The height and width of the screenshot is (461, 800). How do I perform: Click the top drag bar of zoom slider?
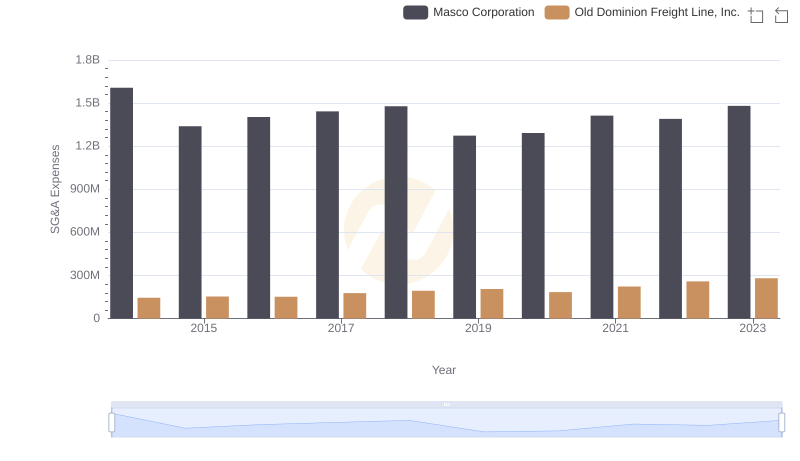[x=446, y=404]
